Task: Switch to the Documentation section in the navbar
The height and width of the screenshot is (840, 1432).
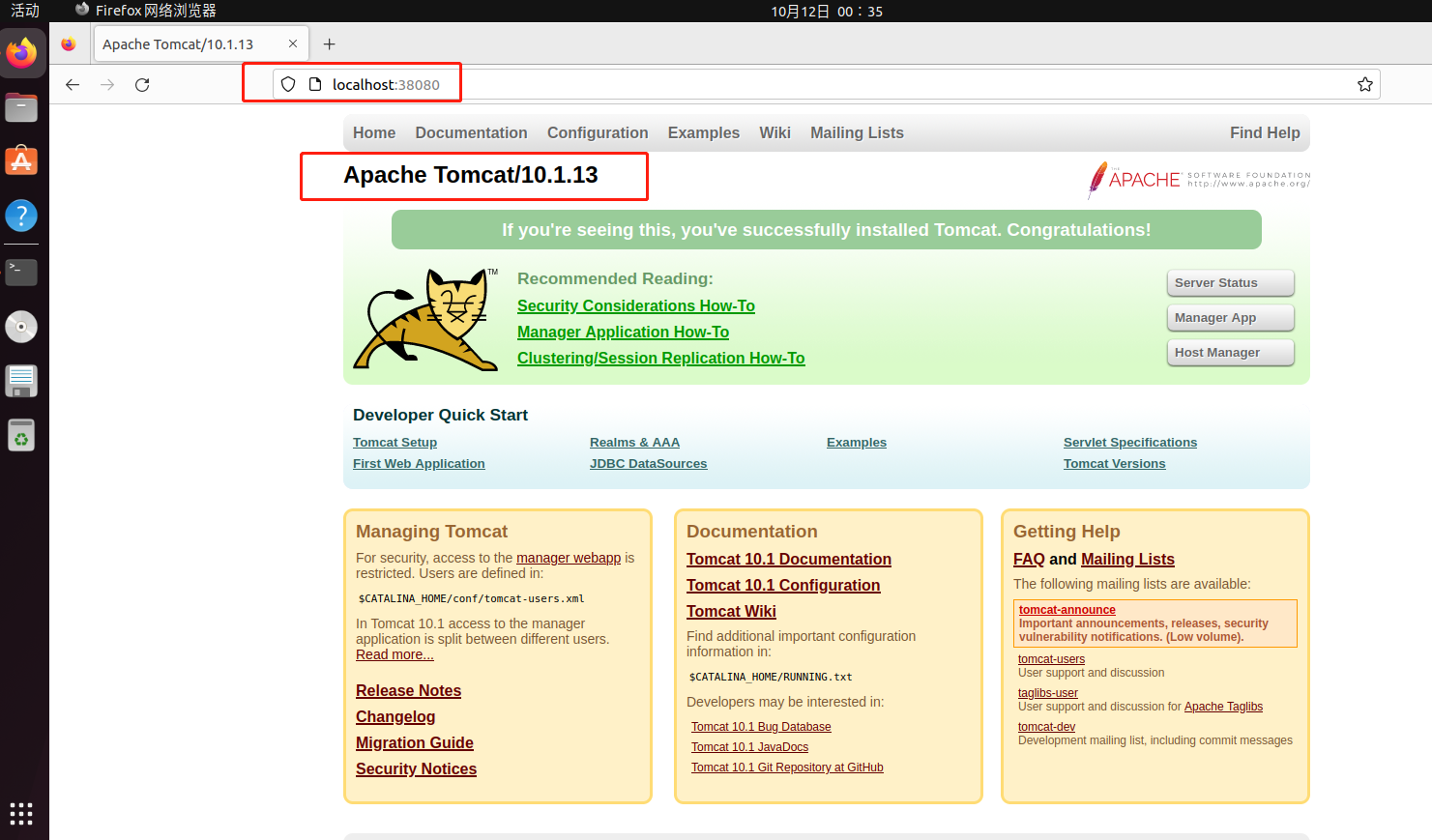Action: tap(471, 132)
